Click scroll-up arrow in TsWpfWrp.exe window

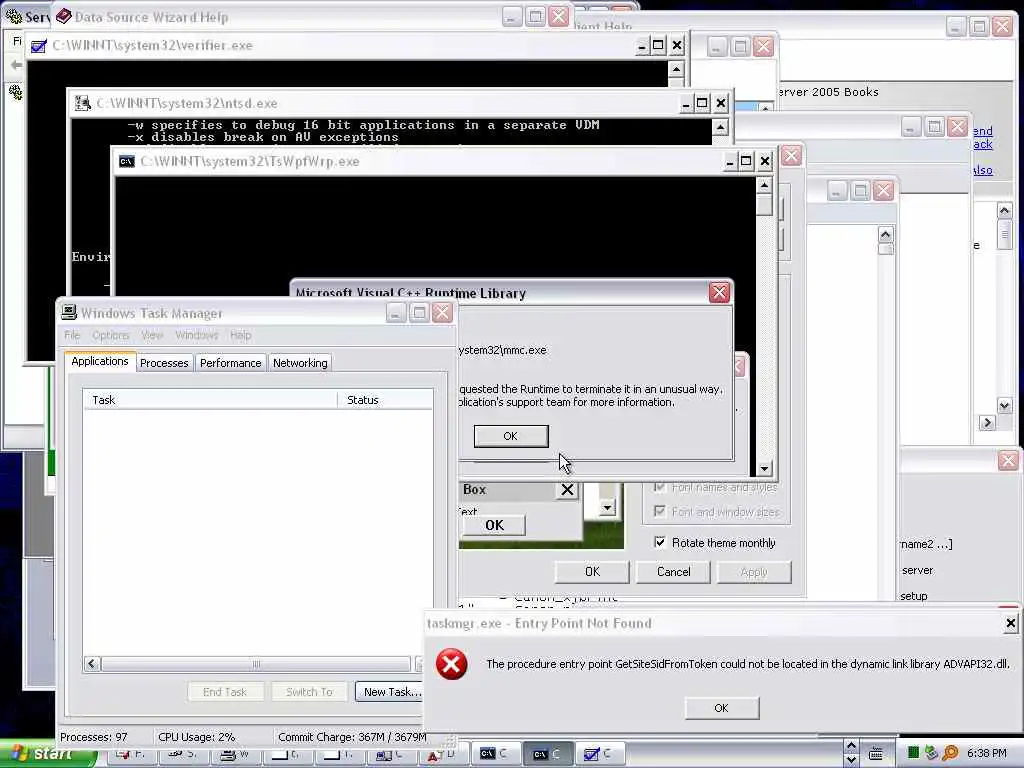coord(764,185)
